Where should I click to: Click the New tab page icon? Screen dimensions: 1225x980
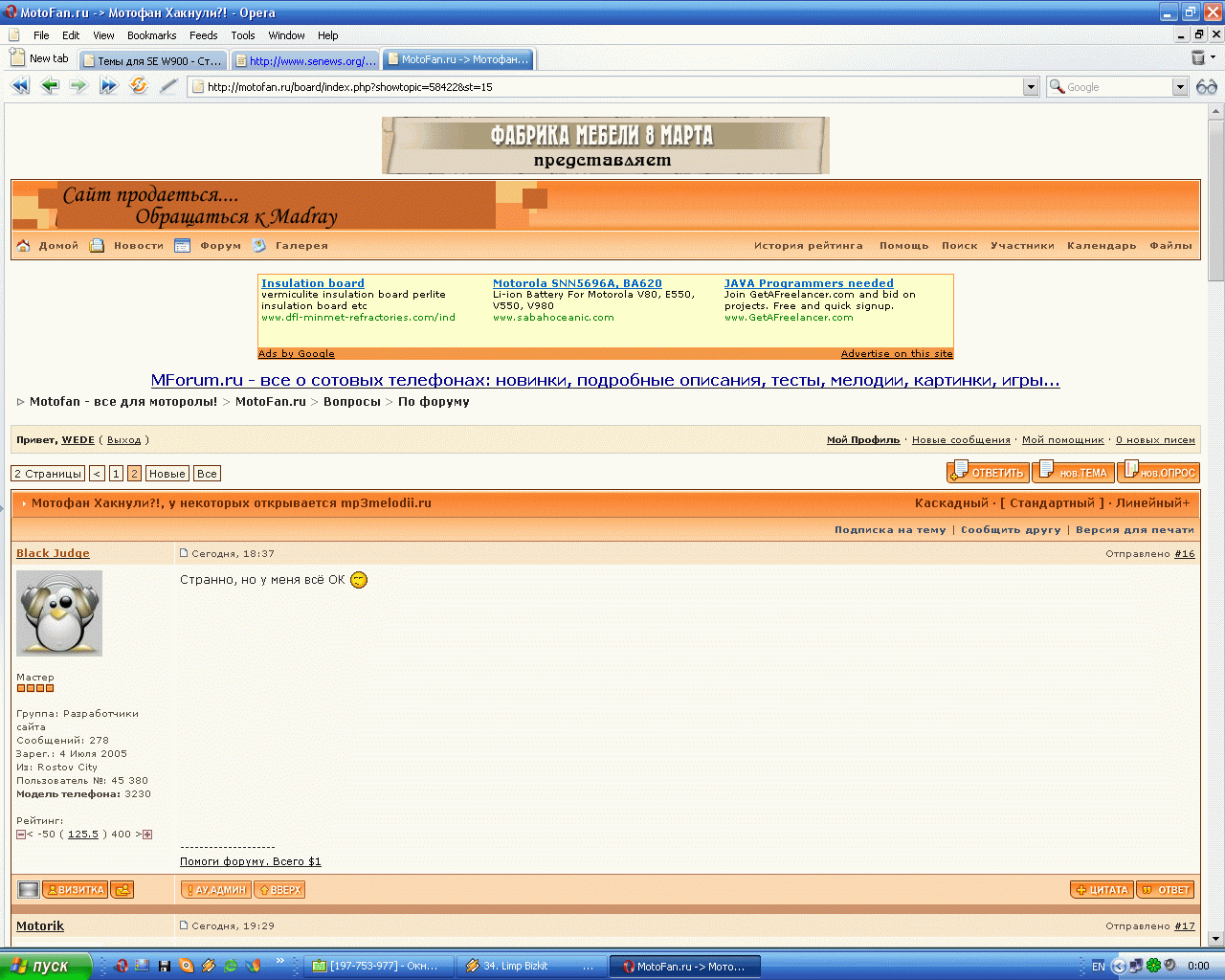point(16,58)
